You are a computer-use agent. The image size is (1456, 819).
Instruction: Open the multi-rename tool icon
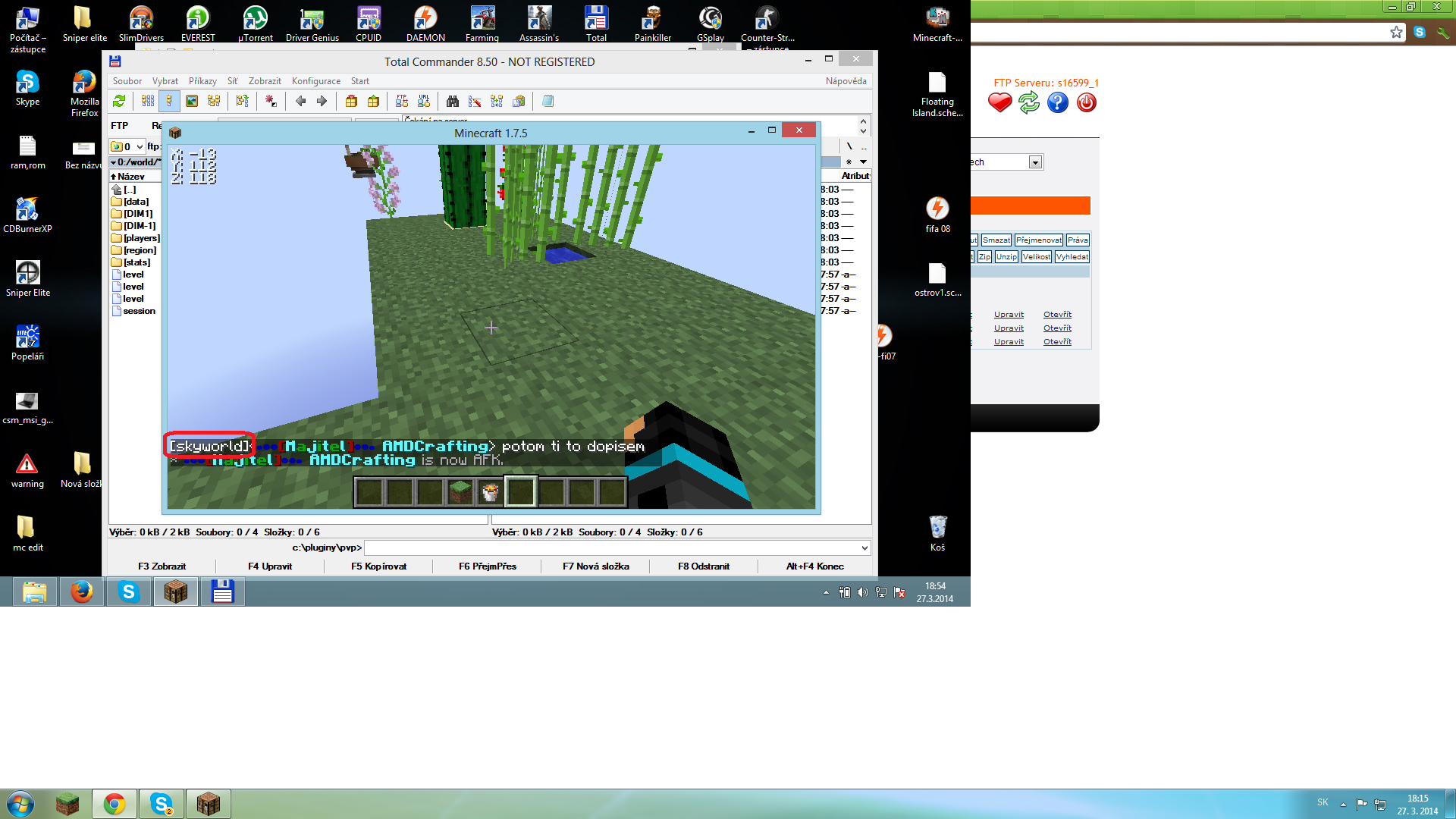coord(475,101)
